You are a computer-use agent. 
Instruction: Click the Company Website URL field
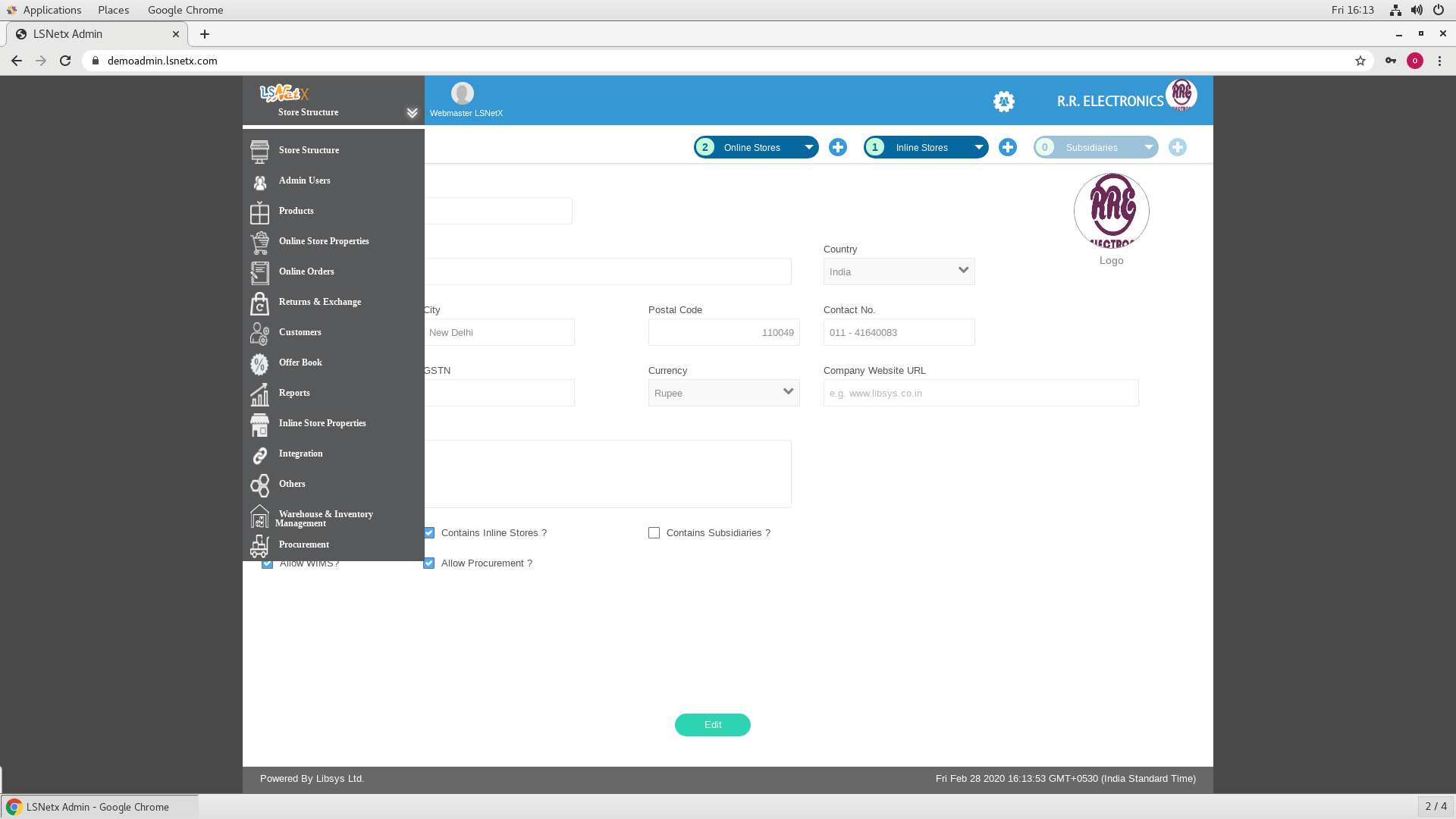[980, 393]
